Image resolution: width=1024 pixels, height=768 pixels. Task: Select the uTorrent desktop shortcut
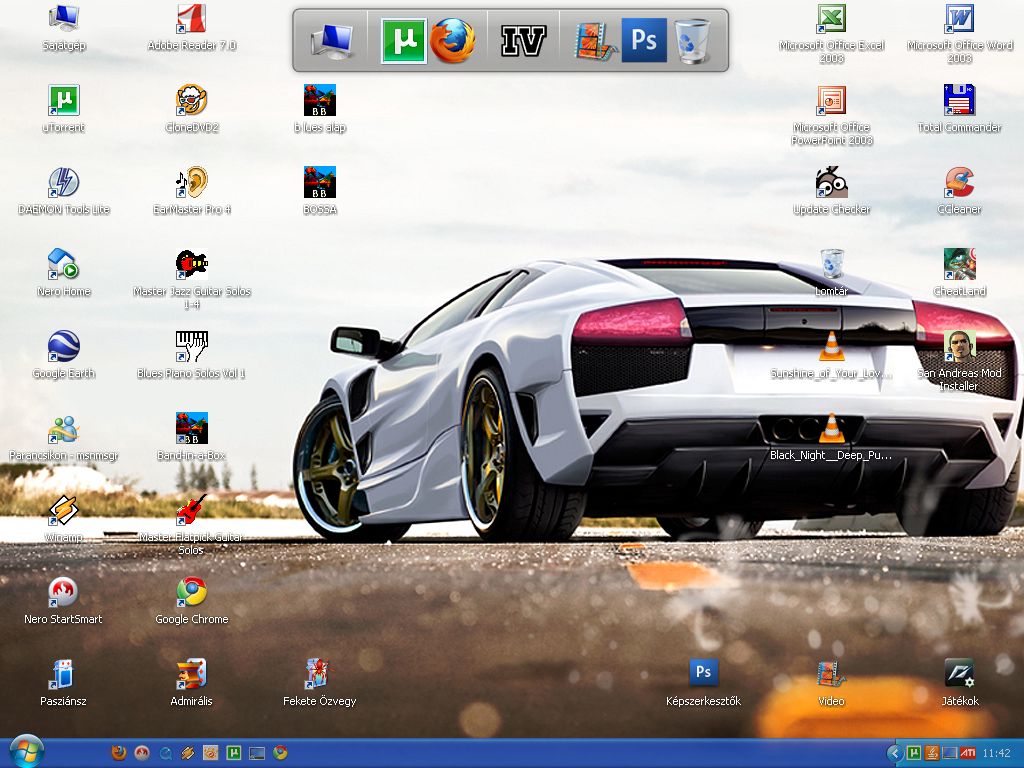pos(64,109)
